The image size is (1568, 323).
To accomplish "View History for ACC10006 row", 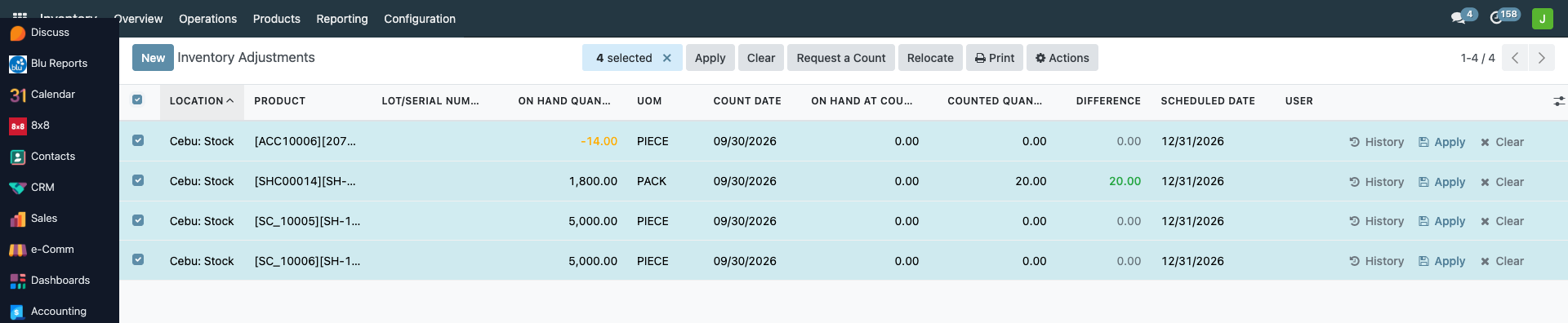I will point(1377,142).
